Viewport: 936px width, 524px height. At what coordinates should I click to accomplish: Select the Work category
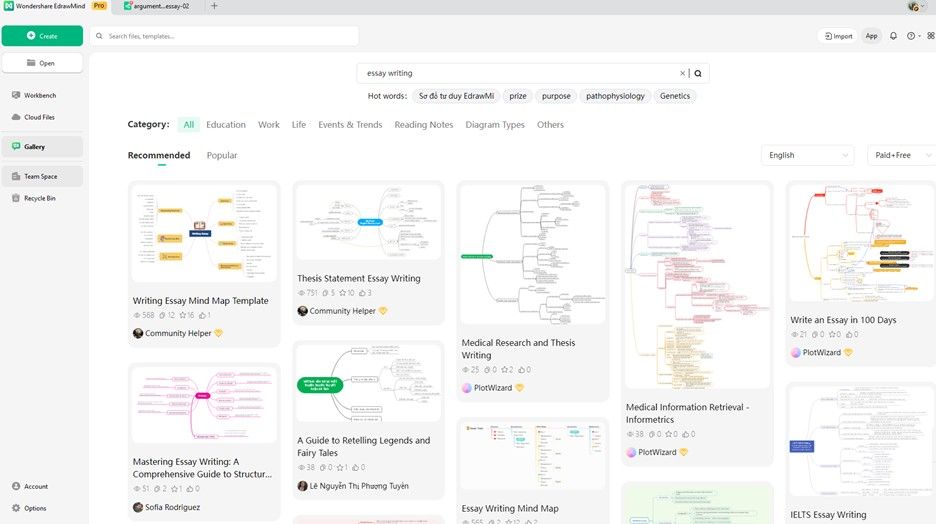(x=269, y=125)
